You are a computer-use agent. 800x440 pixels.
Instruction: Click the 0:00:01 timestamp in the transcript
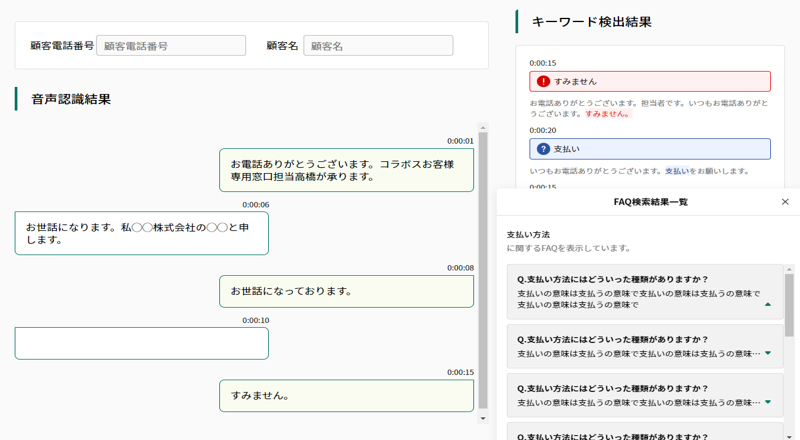(x=460, y=141)
